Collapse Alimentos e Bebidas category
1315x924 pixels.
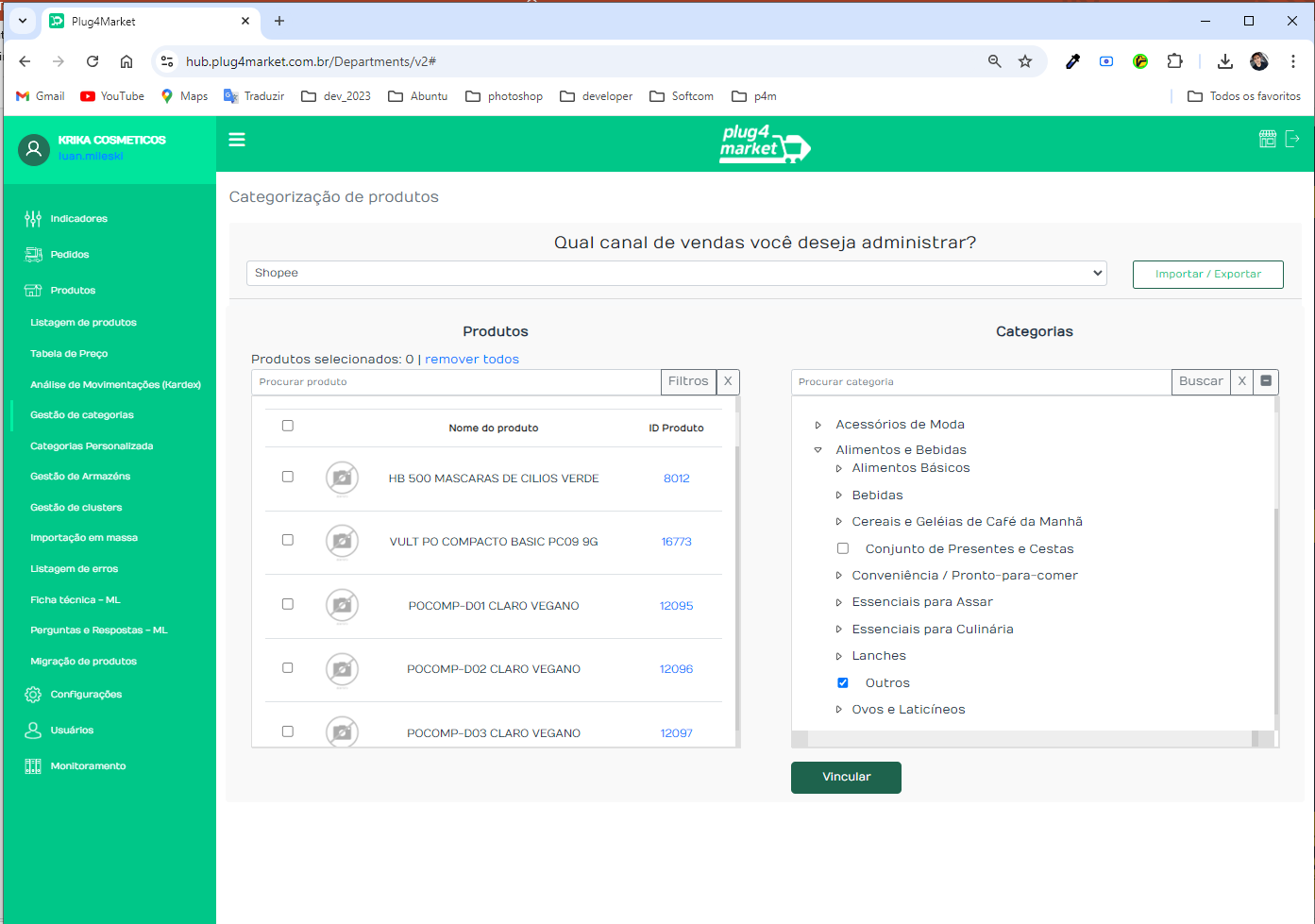point(818,450)
